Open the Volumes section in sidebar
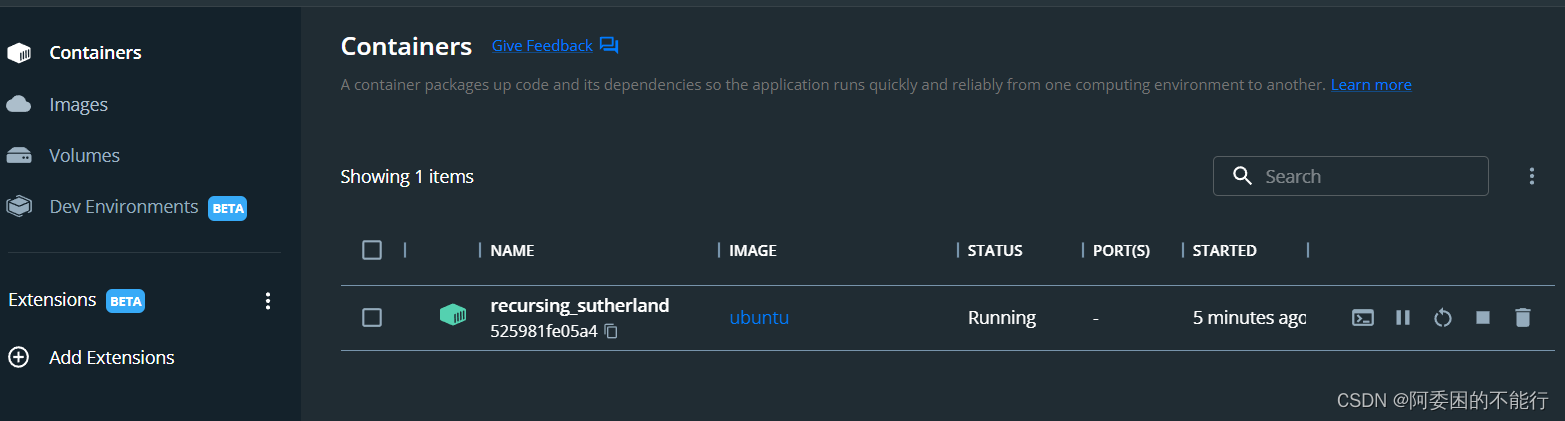1565x421 pixels. (84, 155)
